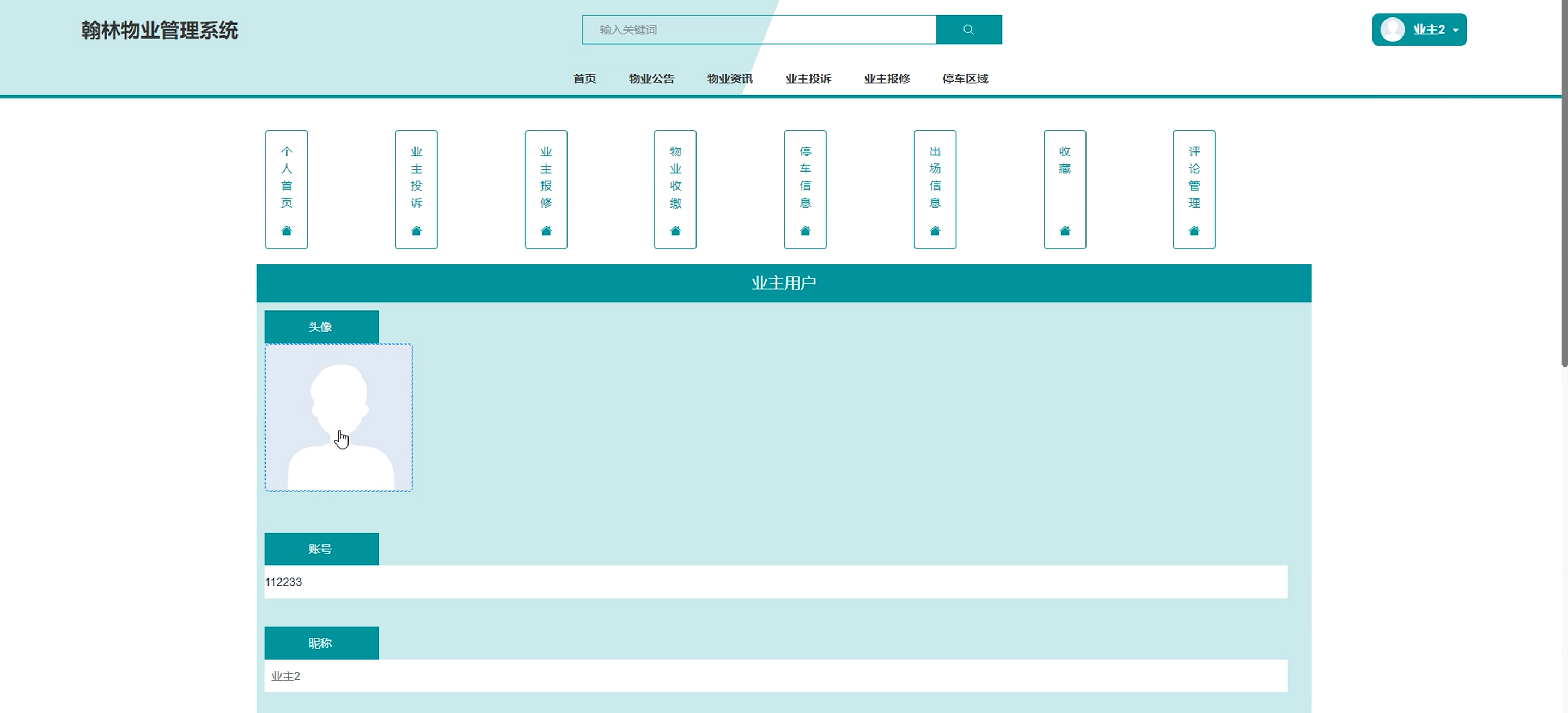
Task: Open 首页 in the navigation menu
Action: click(584, 78)
